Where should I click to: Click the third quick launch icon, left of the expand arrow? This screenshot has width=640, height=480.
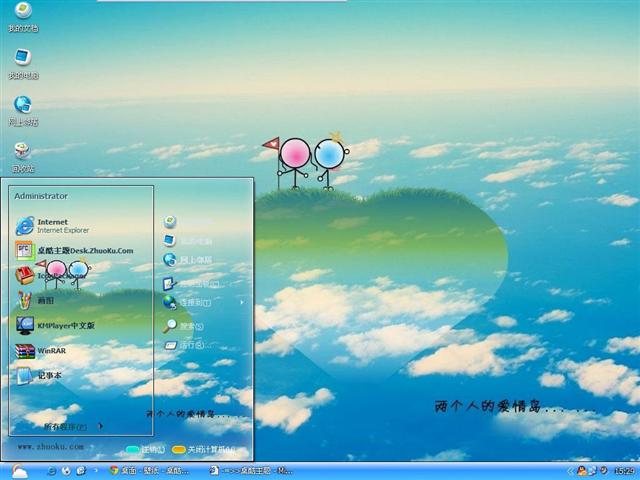pos(80,471)
